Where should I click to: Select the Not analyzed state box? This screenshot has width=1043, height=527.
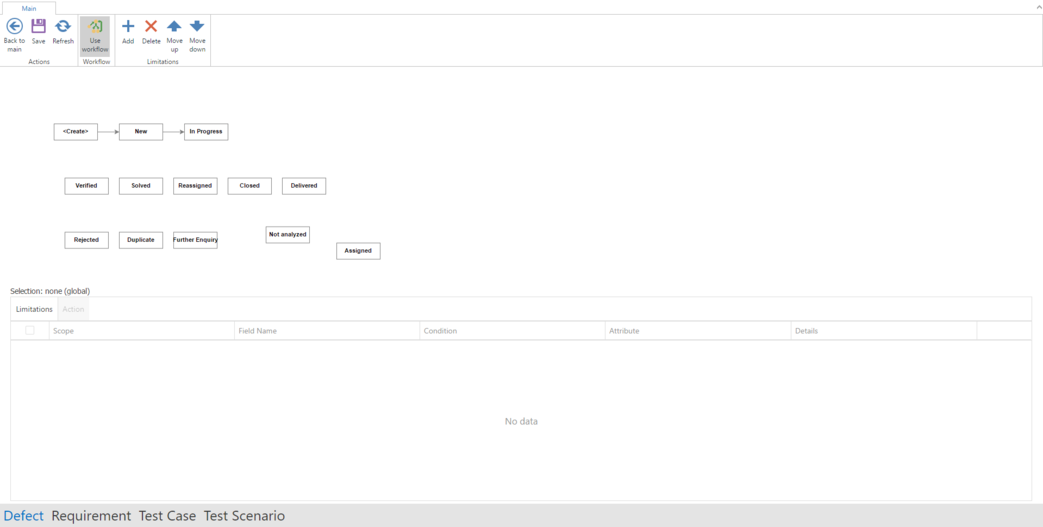288,235
